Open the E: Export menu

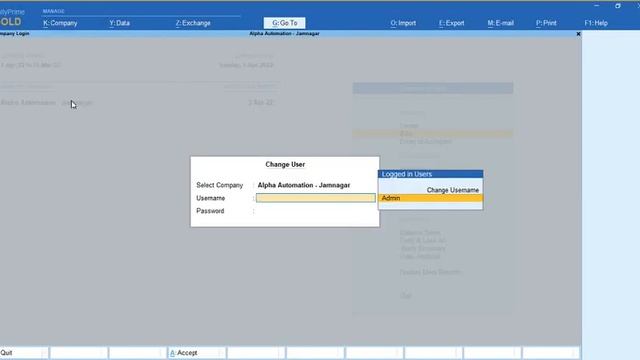point(451,23)
